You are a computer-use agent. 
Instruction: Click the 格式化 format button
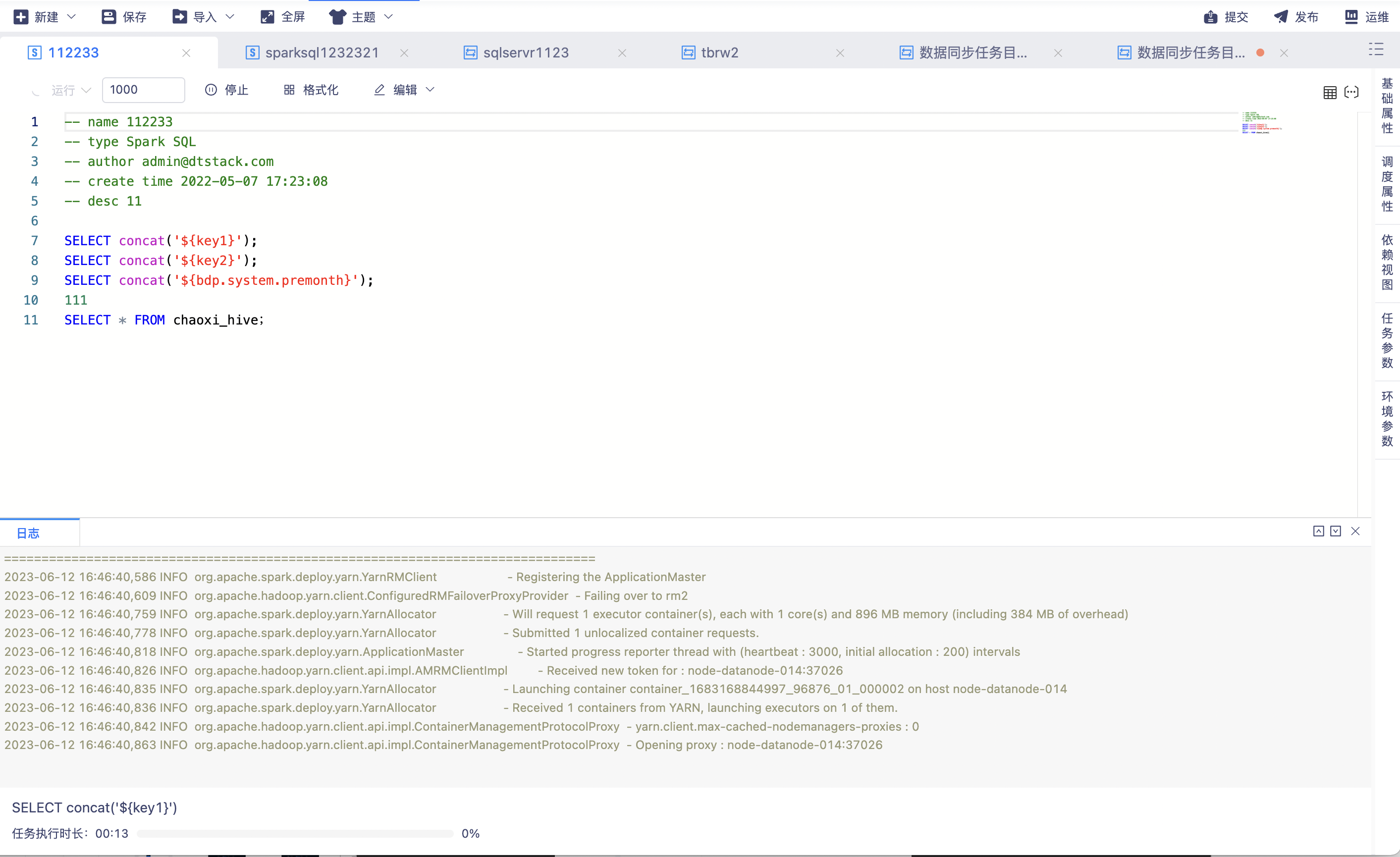[x=311, y=90]
